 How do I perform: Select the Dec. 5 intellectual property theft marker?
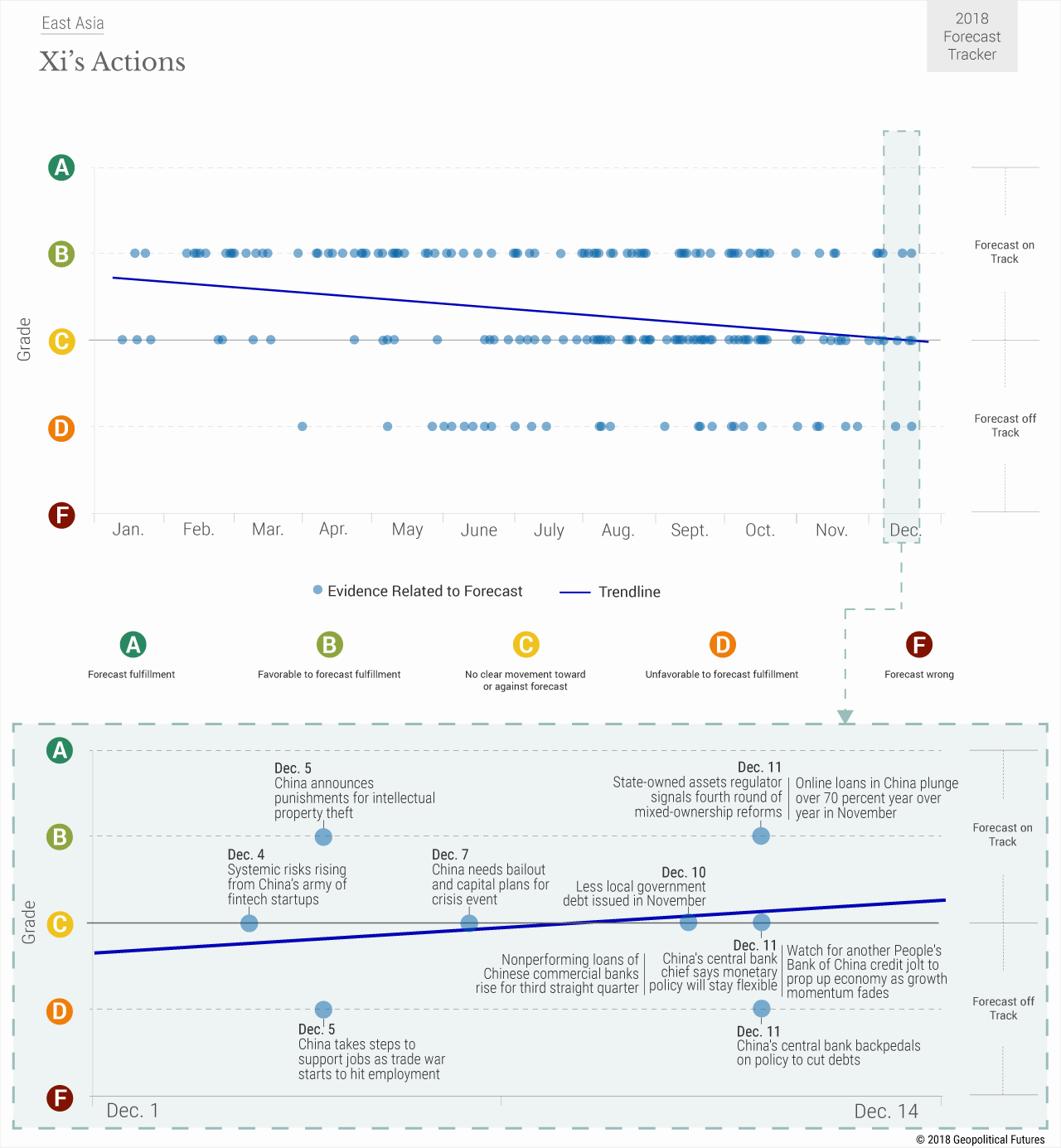pyautogui.click(x=323, y=836)
